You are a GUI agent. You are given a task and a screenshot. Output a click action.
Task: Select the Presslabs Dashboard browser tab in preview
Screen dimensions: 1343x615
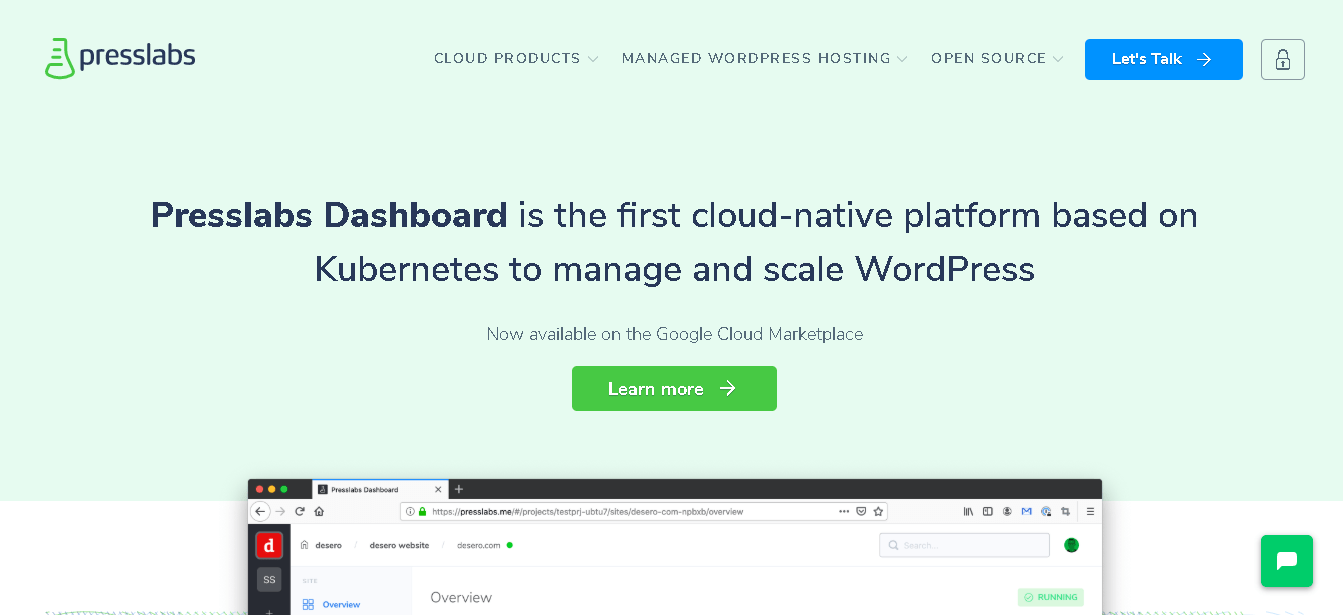pos(380,489)
